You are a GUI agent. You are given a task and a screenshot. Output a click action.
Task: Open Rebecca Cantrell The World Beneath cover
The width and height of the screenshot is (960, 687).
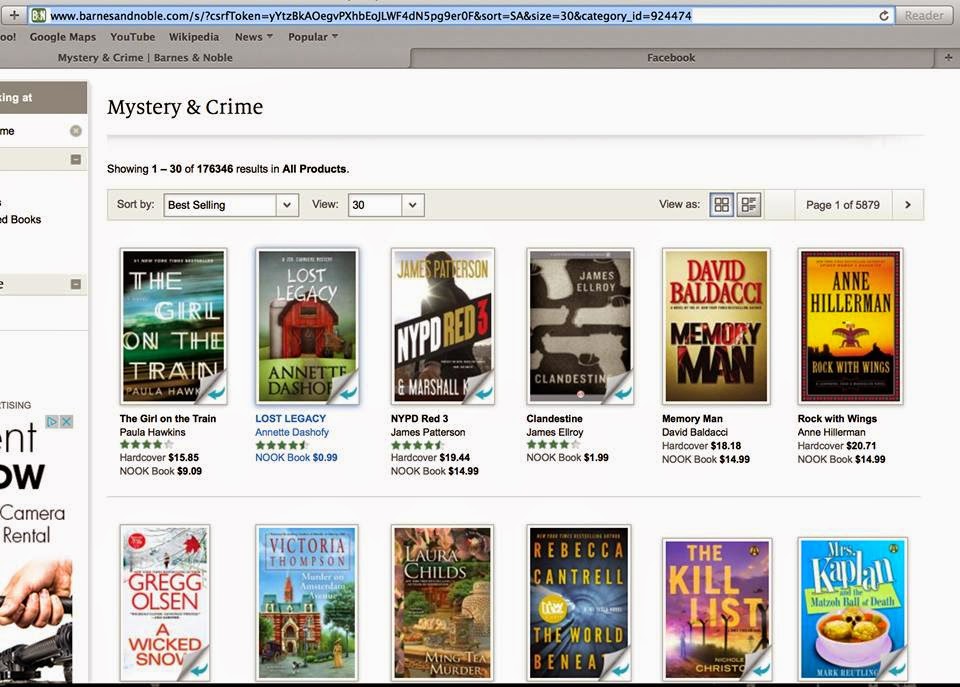point(579,603)
